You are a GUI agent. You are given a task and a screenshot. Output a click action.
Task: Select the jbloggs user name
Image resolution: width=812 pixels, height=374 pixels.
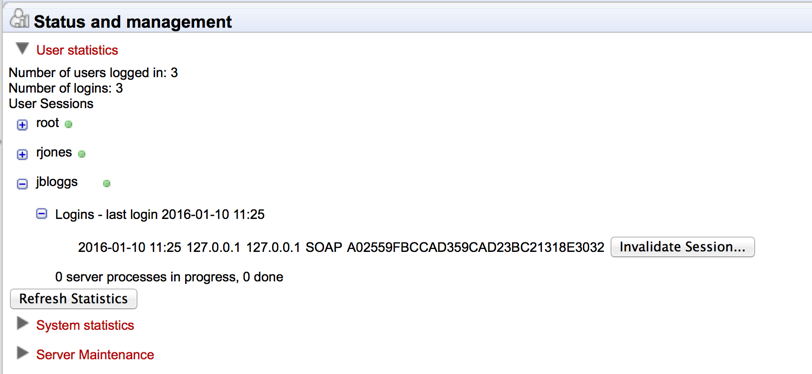point(56,183)
